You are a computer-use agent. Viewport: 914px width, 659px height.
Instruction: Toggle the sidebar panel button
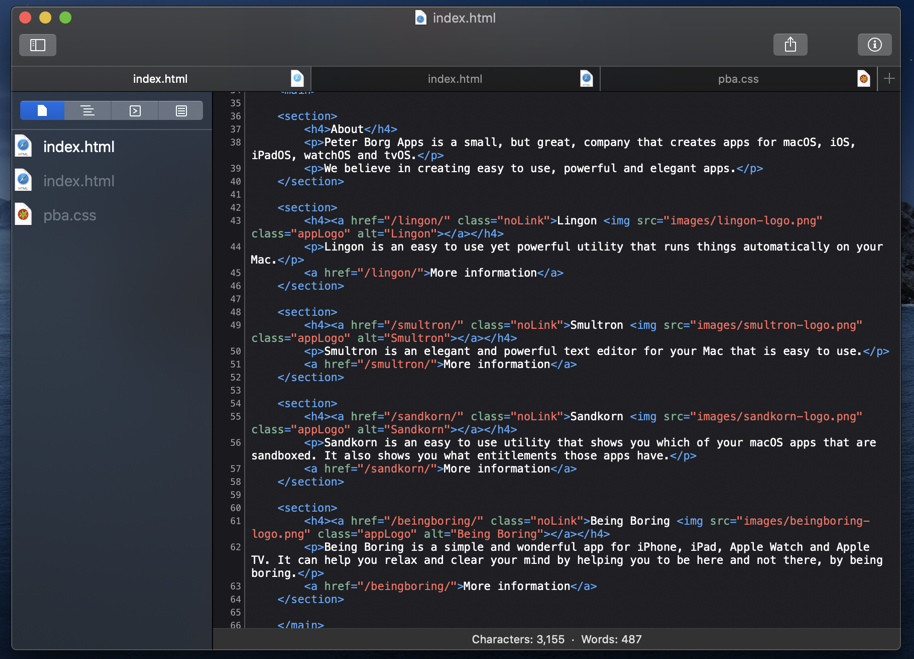coord(37,45)
